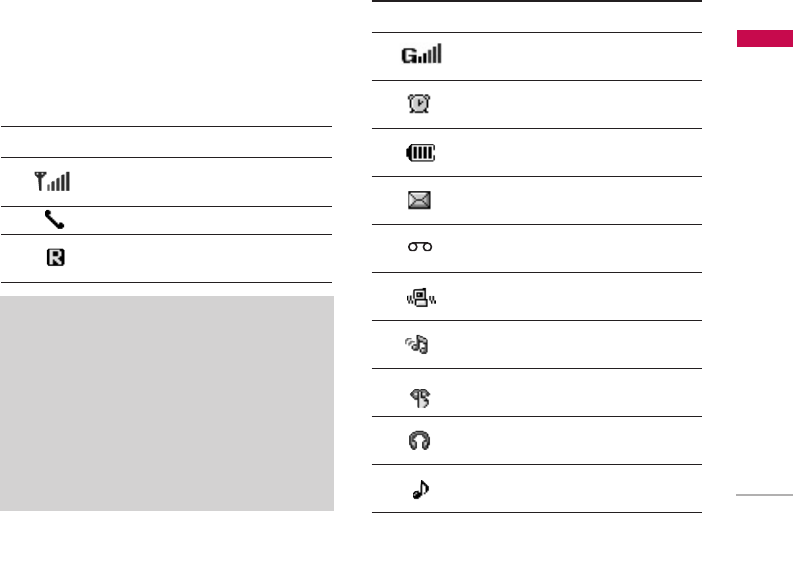793x568 pixels.
Task: Click the network signal strength antenna icon
Action: [x=52, y=182]
